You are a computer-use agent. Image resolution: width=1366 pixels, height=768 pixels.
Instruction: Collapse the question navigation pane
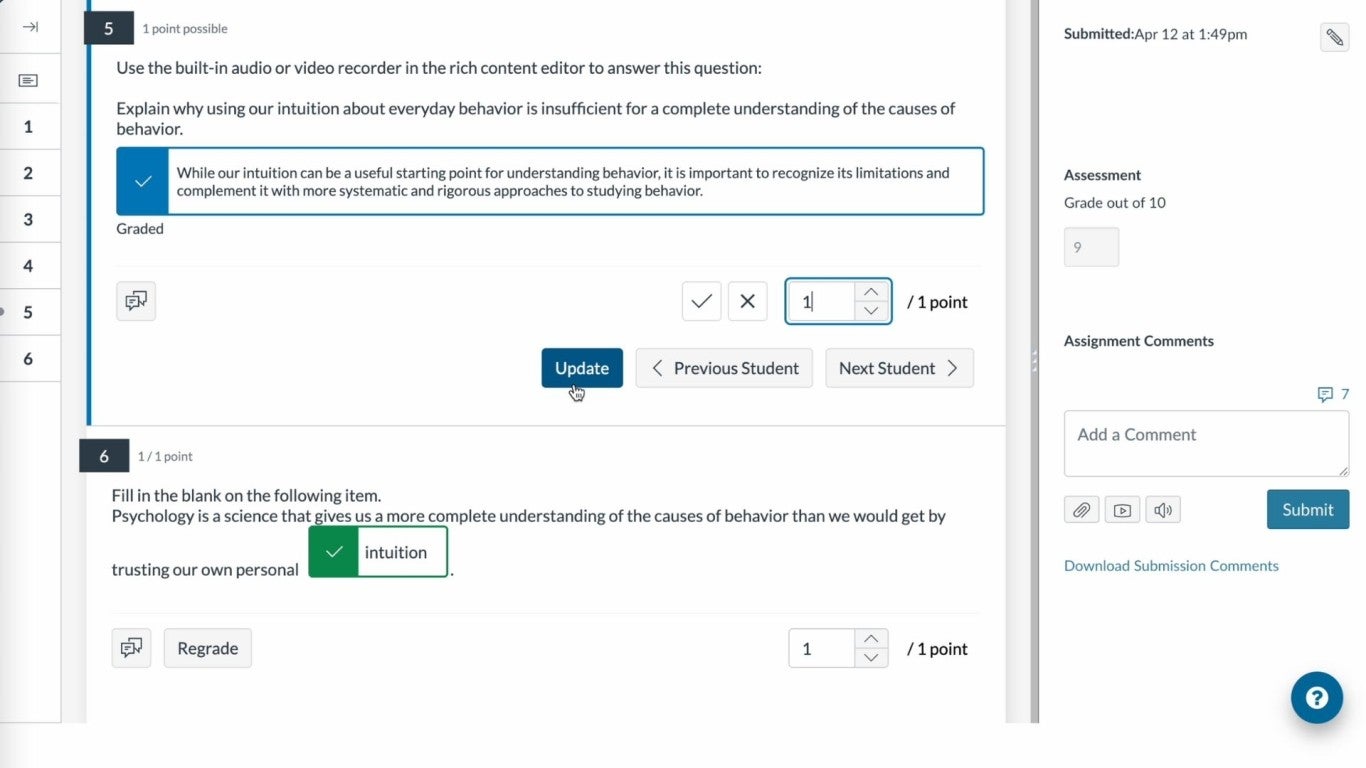click(x=31, y=28)
